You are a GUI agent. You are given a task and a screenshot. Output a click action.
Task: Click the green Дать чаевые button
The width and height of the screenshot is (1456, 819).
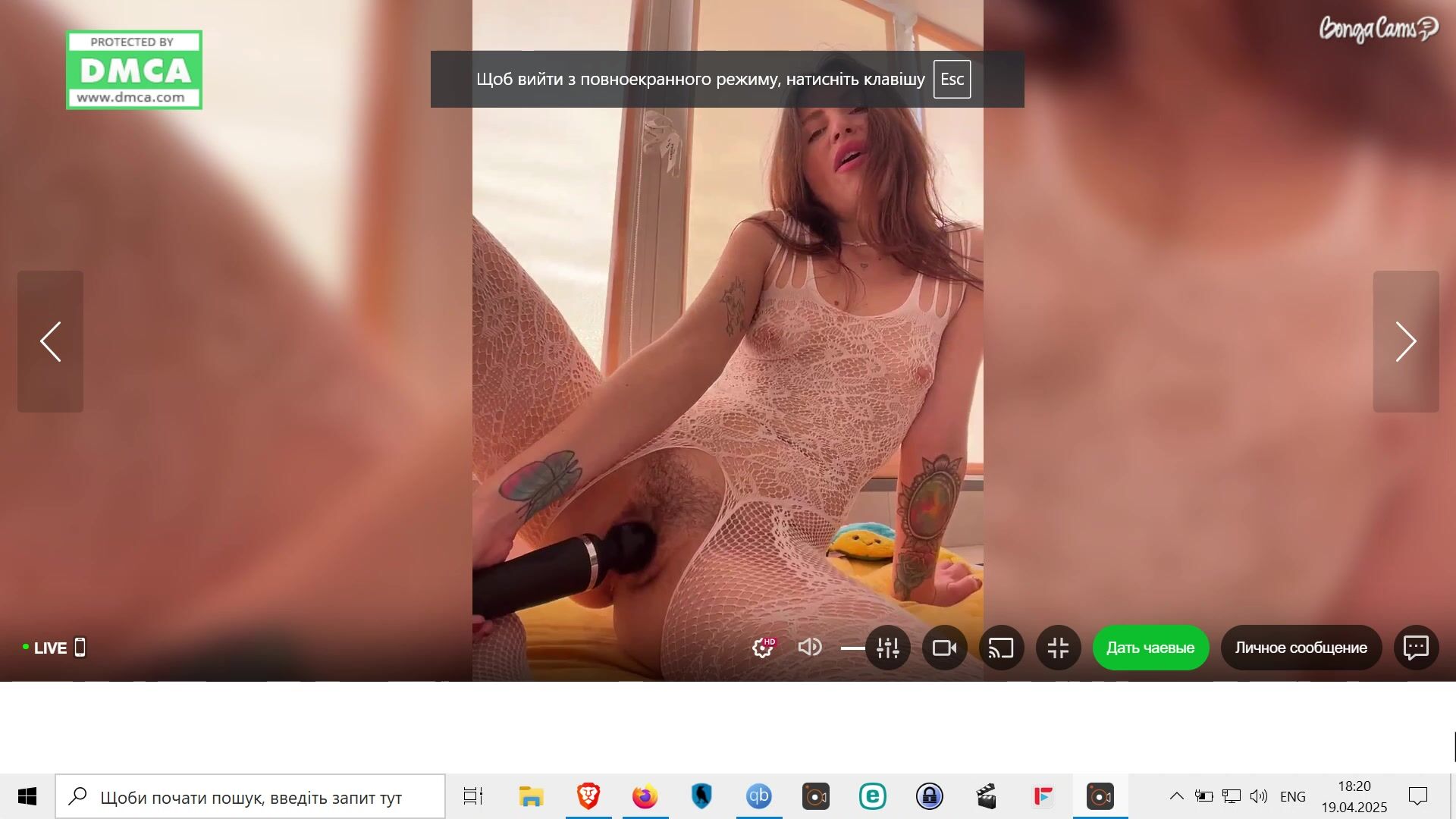pyautogui.click(x=1150, y=648)
